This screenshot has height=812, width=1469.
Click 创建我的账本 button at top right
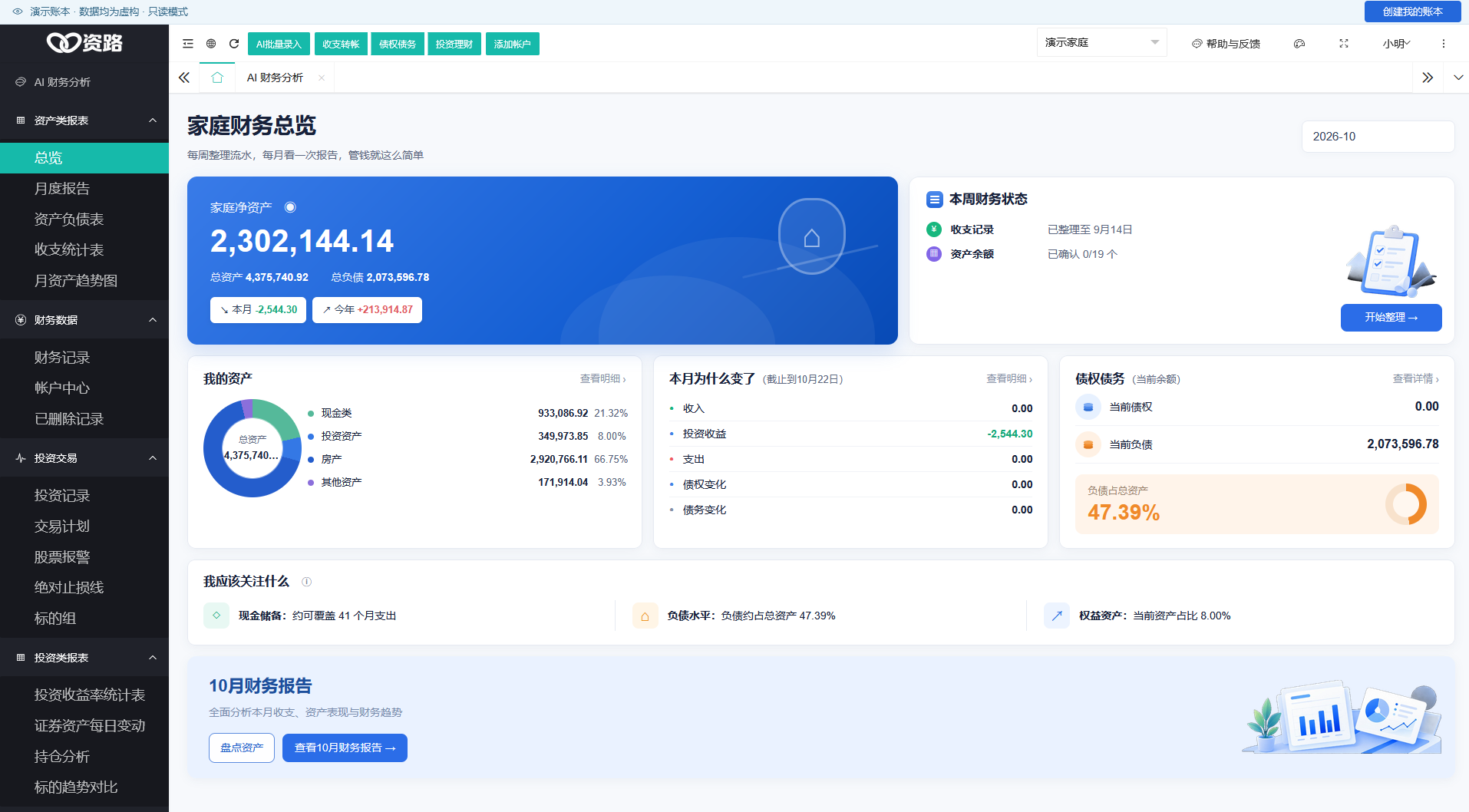[x=1412, y=12]
